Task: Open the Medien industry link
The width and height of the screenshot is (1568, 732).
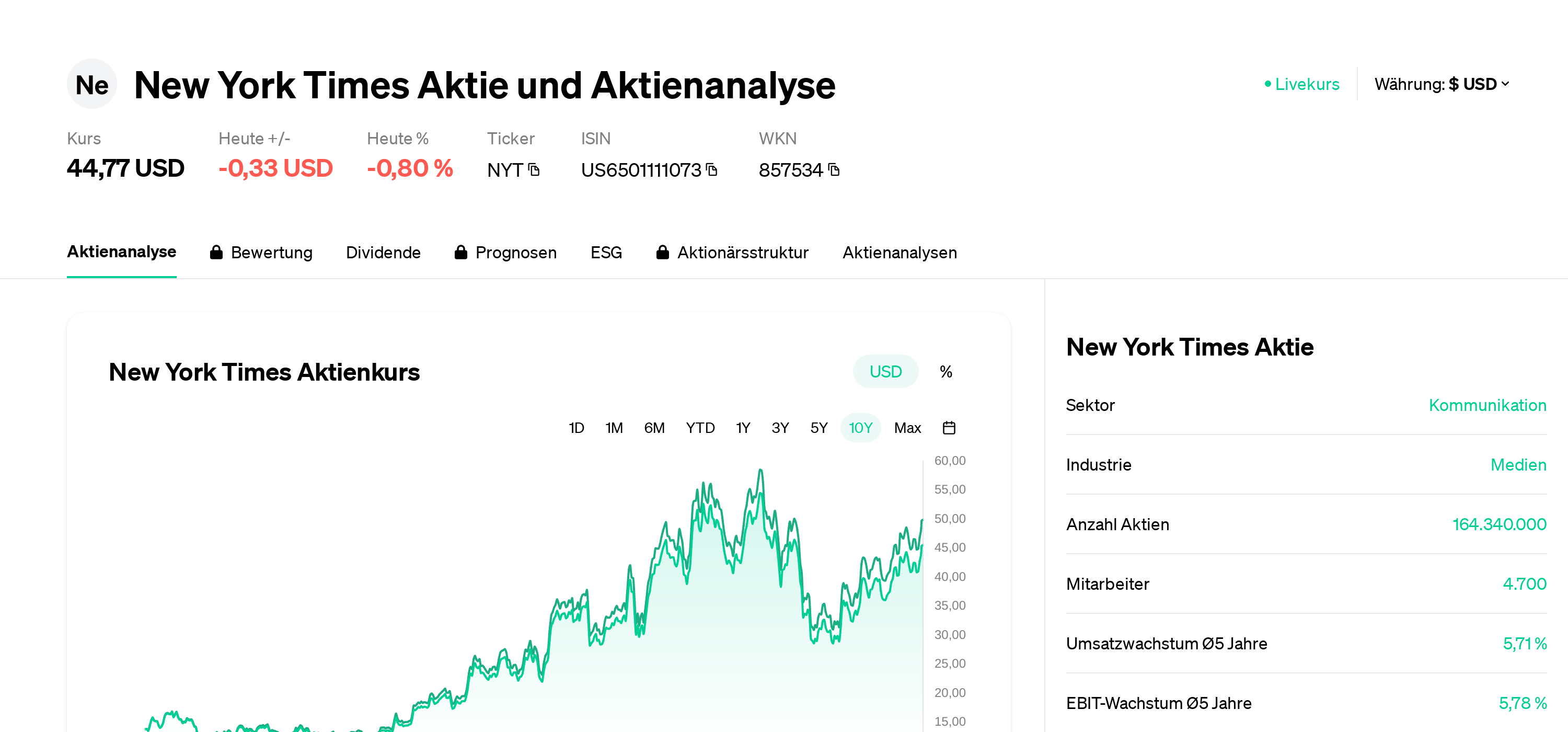Action: (1518, 465)
